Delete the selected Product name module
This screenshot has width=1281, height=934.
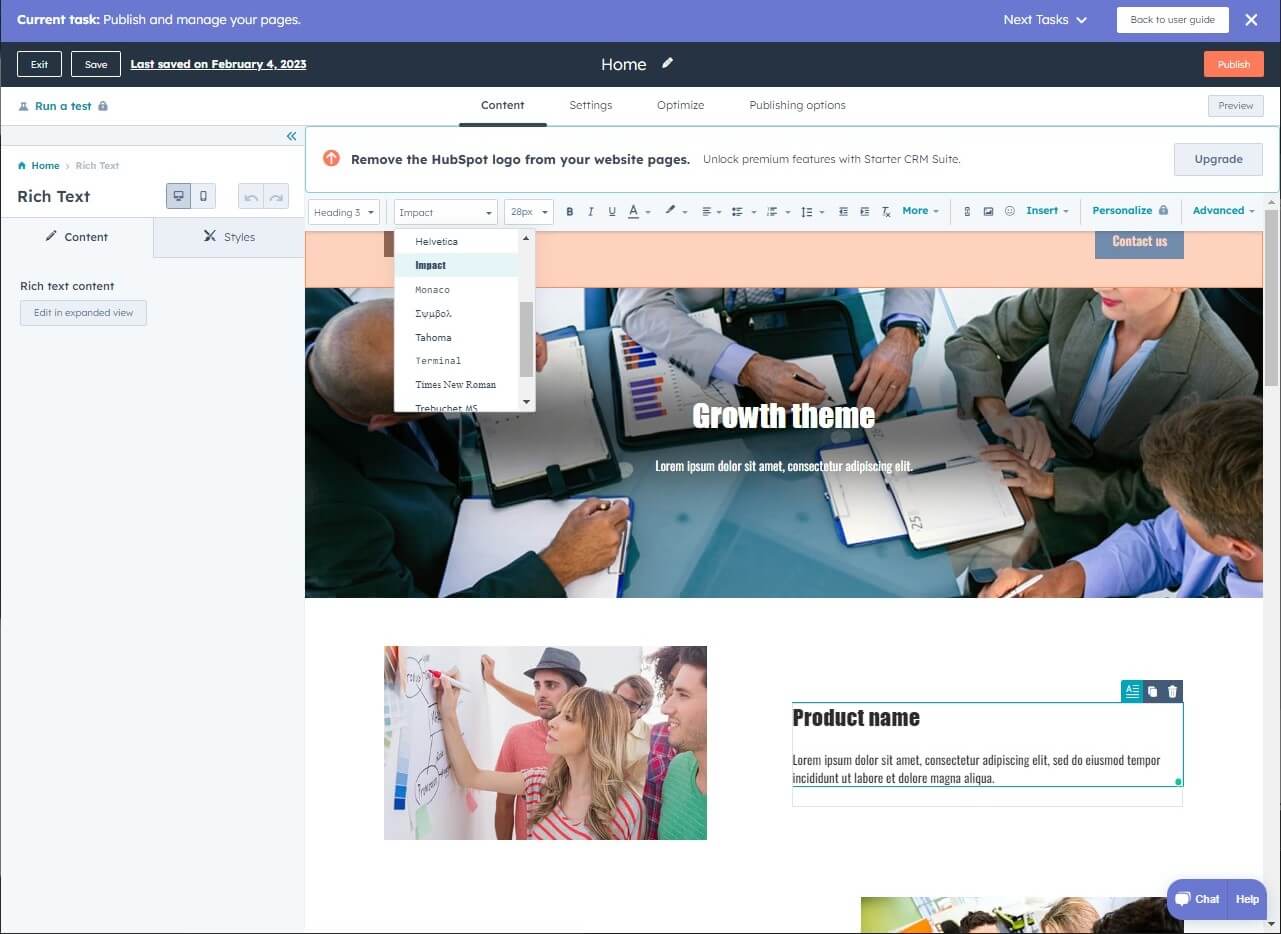click(x=1173, y=691)
